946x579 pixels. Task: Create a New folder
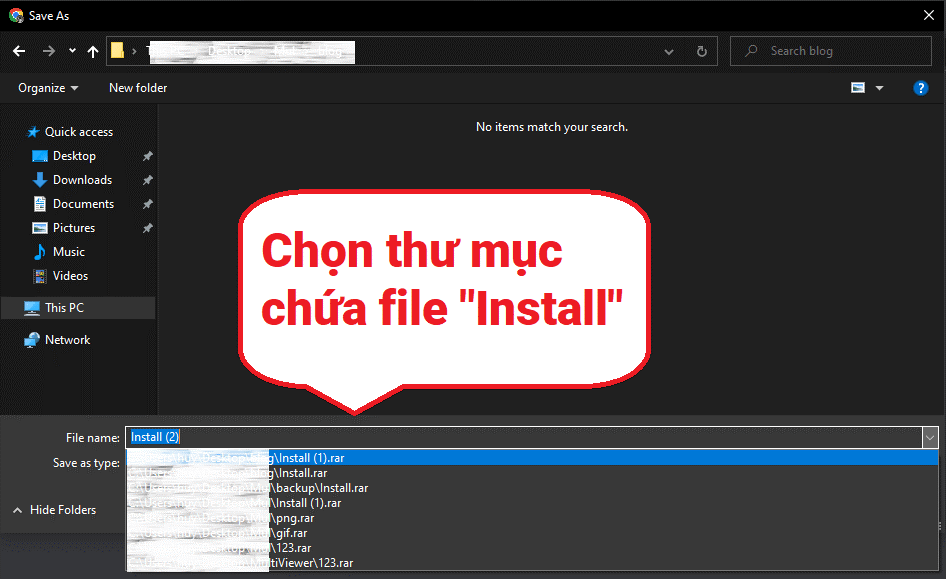click(x=138, y=88)
